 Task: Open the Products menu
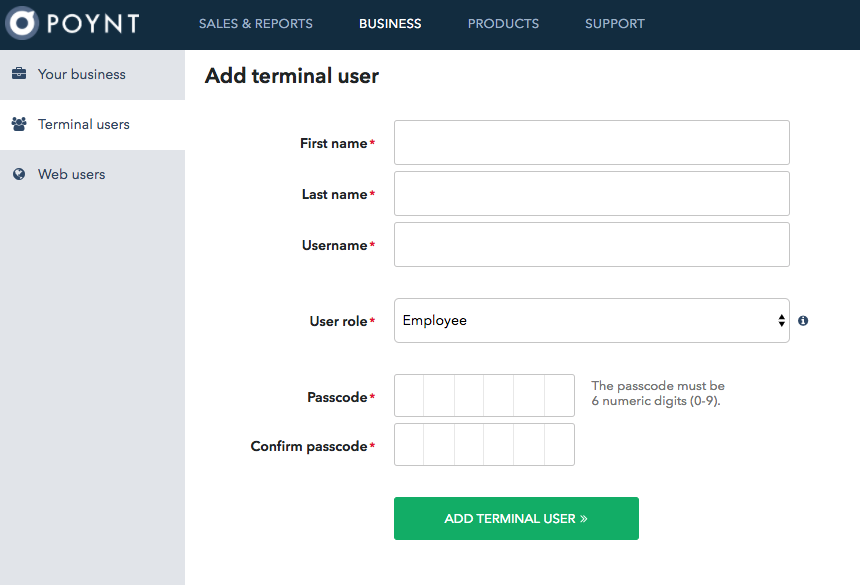point(503,24)
